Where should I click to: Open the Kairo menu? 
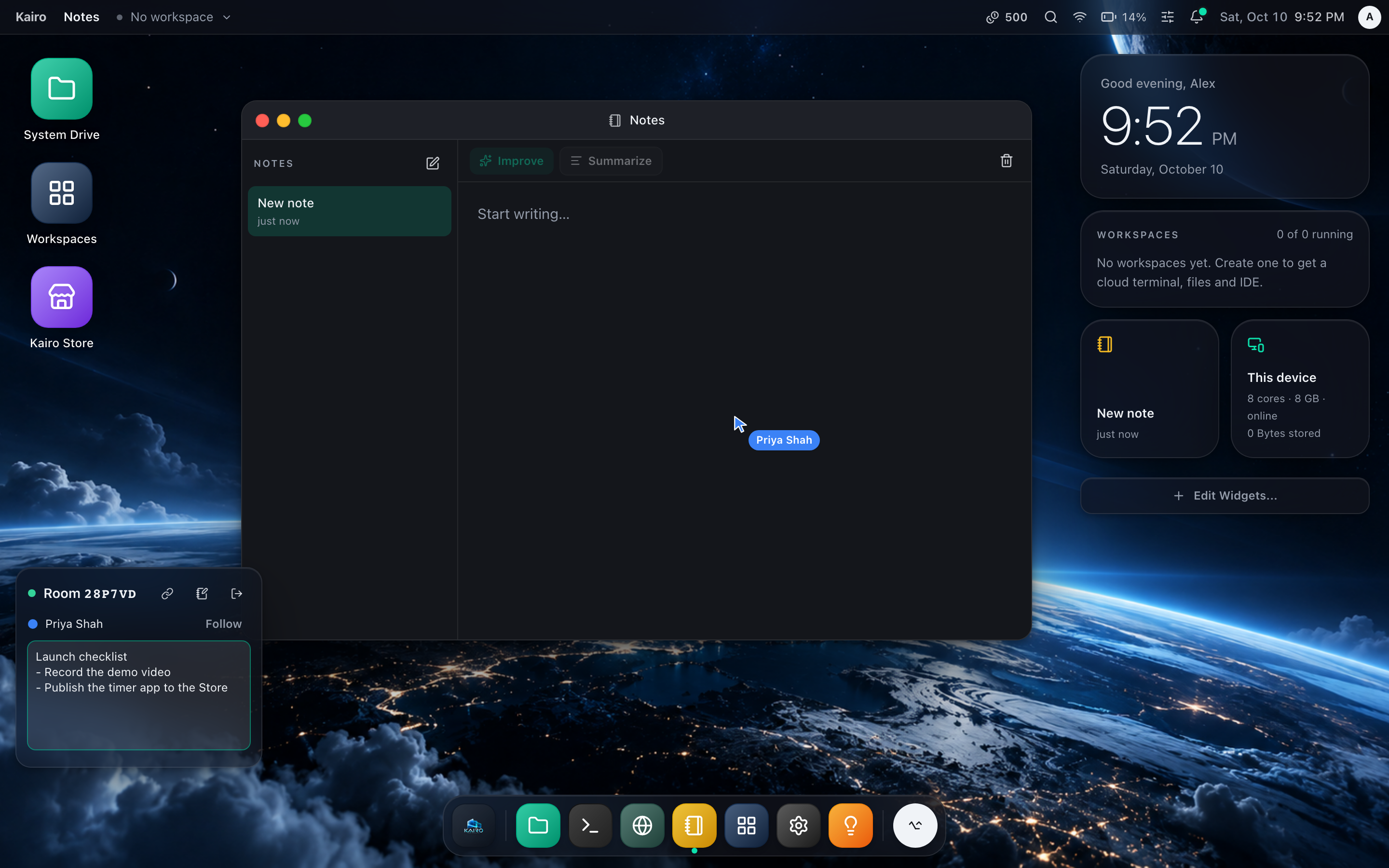click(x=31, y=17)
